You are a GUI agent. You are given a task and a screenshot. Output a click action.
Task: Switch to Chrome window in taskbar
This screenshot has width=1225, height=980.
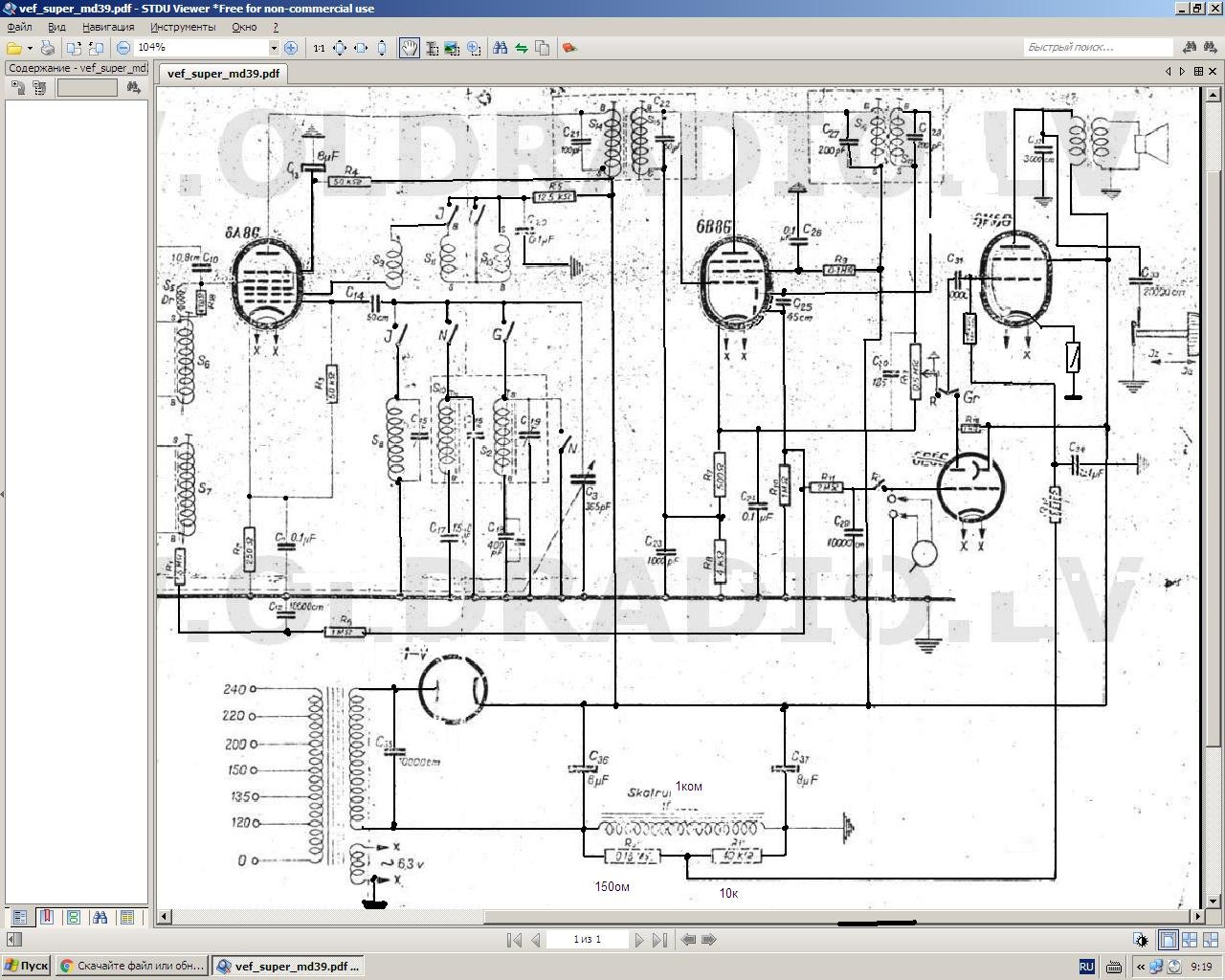tap(131, 966)
